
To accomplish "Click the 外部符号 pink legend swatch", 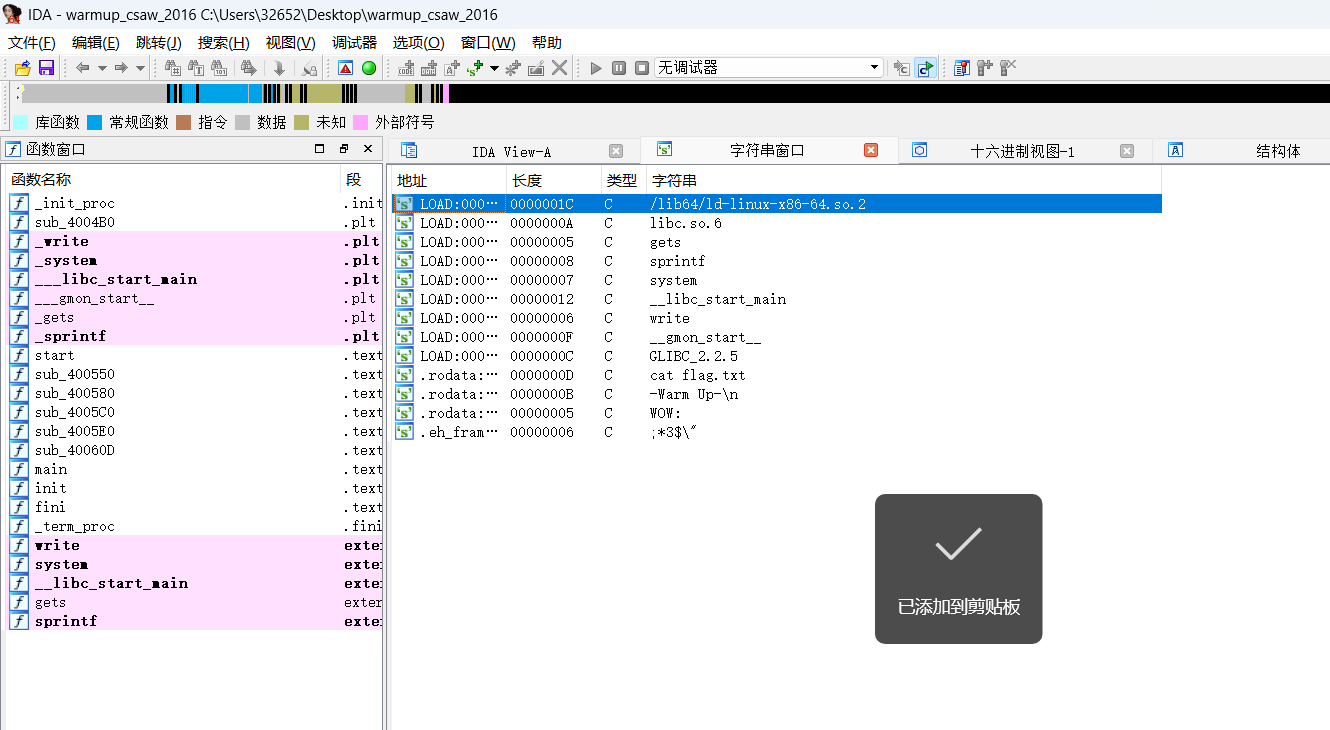I will (361, 123).
